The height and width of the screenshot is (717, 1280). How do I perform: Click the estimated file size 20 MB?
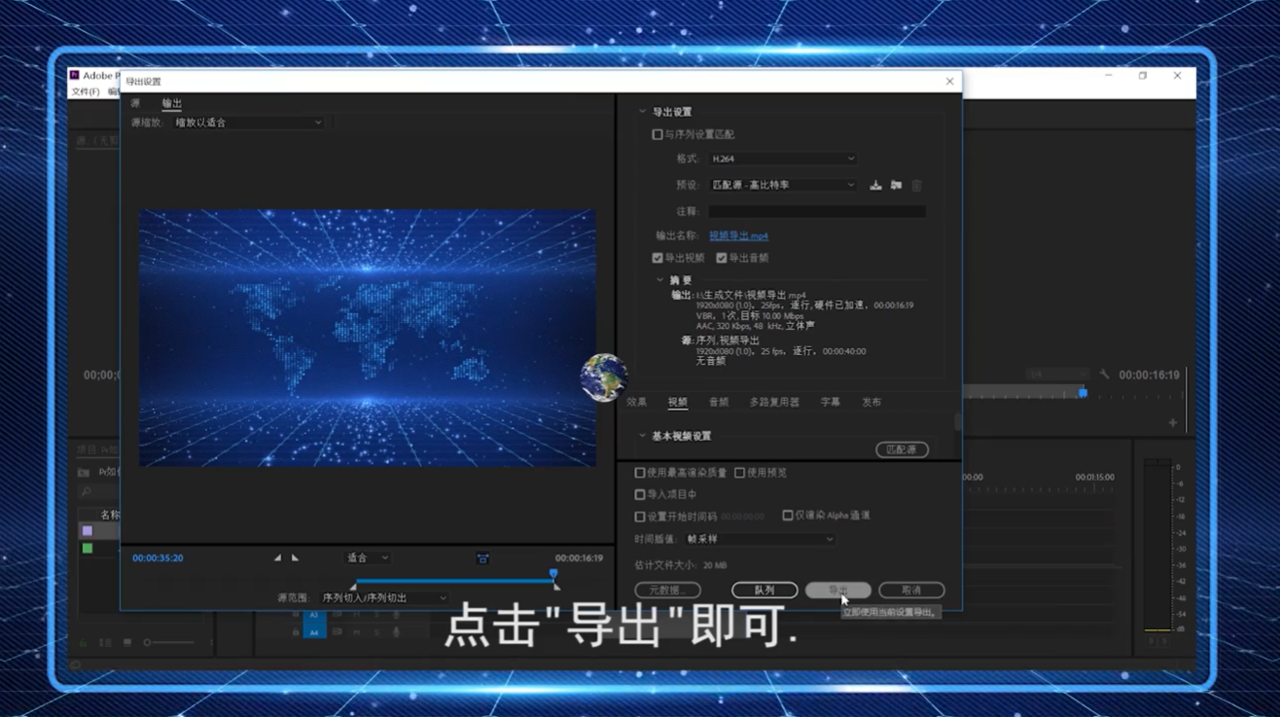point(715,565)
